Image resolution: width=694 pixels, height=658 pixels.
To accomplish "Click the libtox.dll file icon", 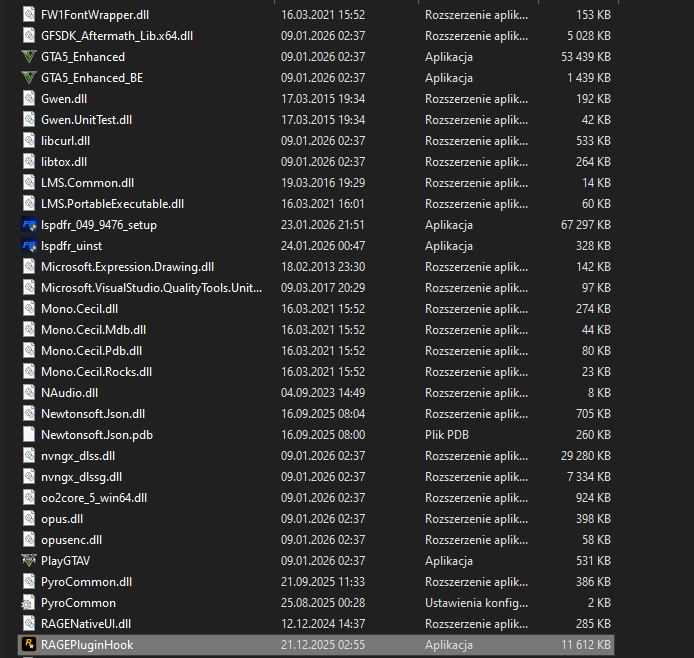I will [x=29, y=162].
